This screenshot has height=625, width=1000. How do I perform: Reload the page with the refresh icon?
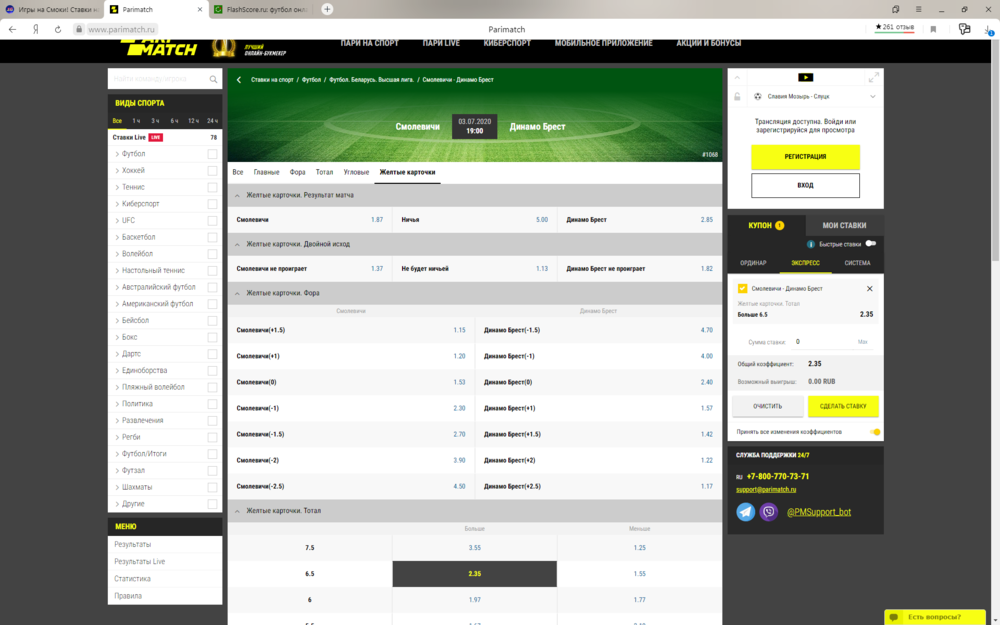(58, 29)
